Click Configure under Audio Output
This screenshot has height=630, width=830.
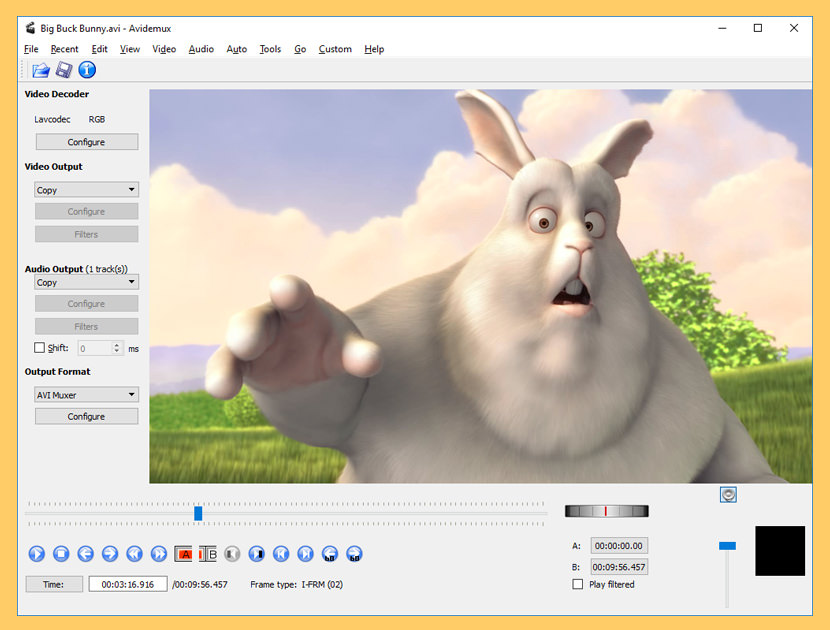click(x=87, y=303)
